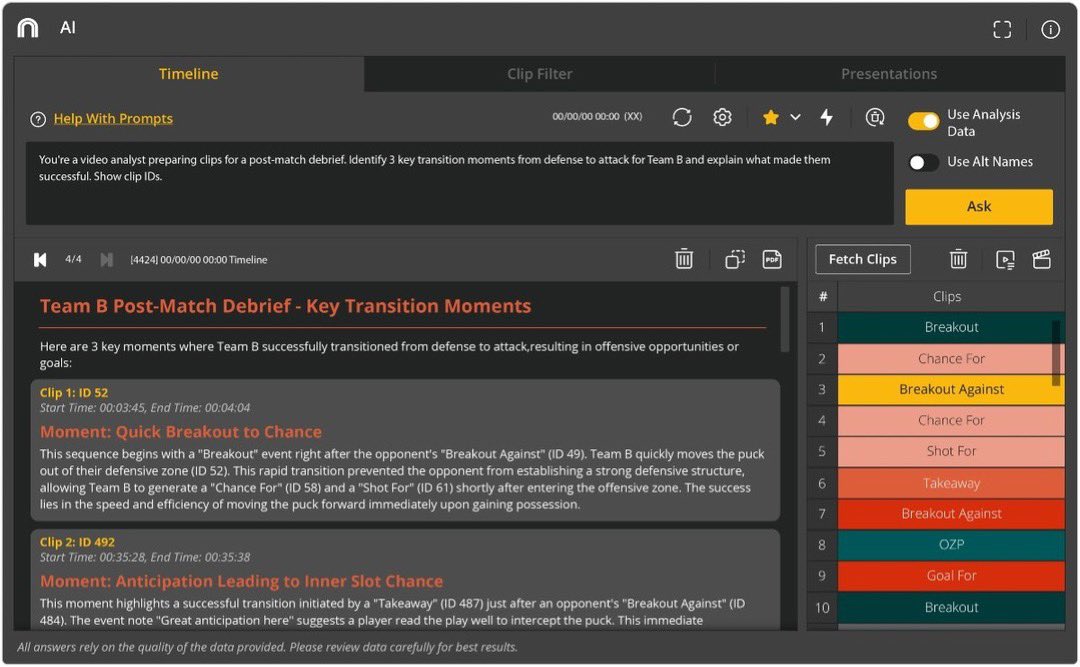Click Clip 2: ID 492 label
Viewport: 1080px width, 667px height.
tap(77, 542)
